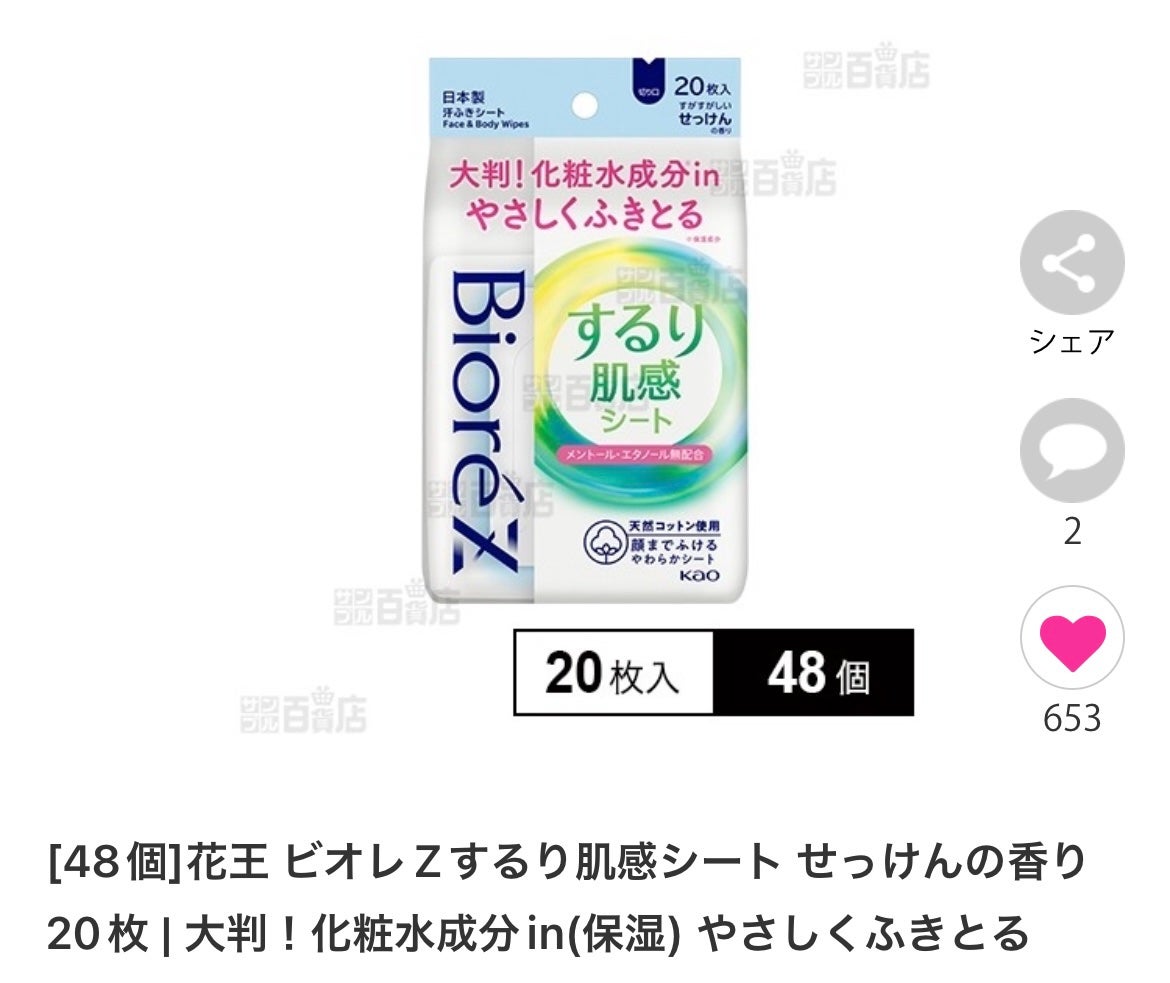Click the cotton flower icon on package
1170x983 pixels.
pyautogui.click(x=604, y=545)
